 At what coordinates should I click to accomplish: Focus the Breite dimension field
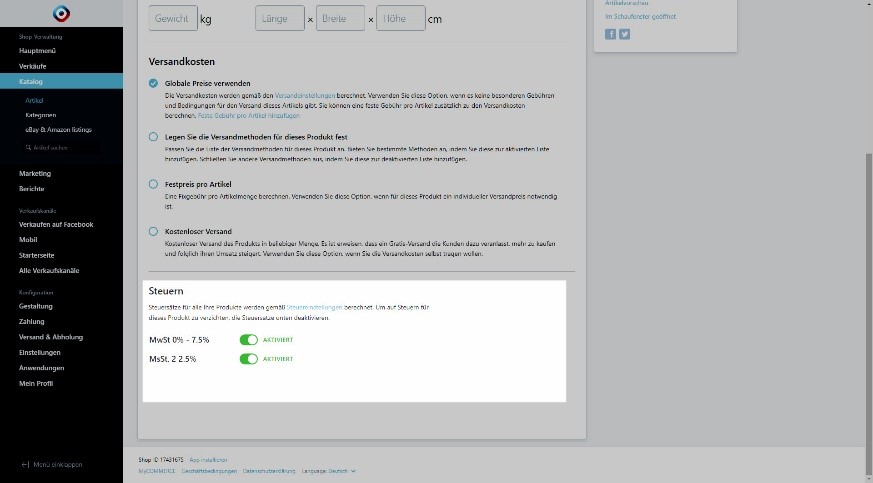[340, 19]
